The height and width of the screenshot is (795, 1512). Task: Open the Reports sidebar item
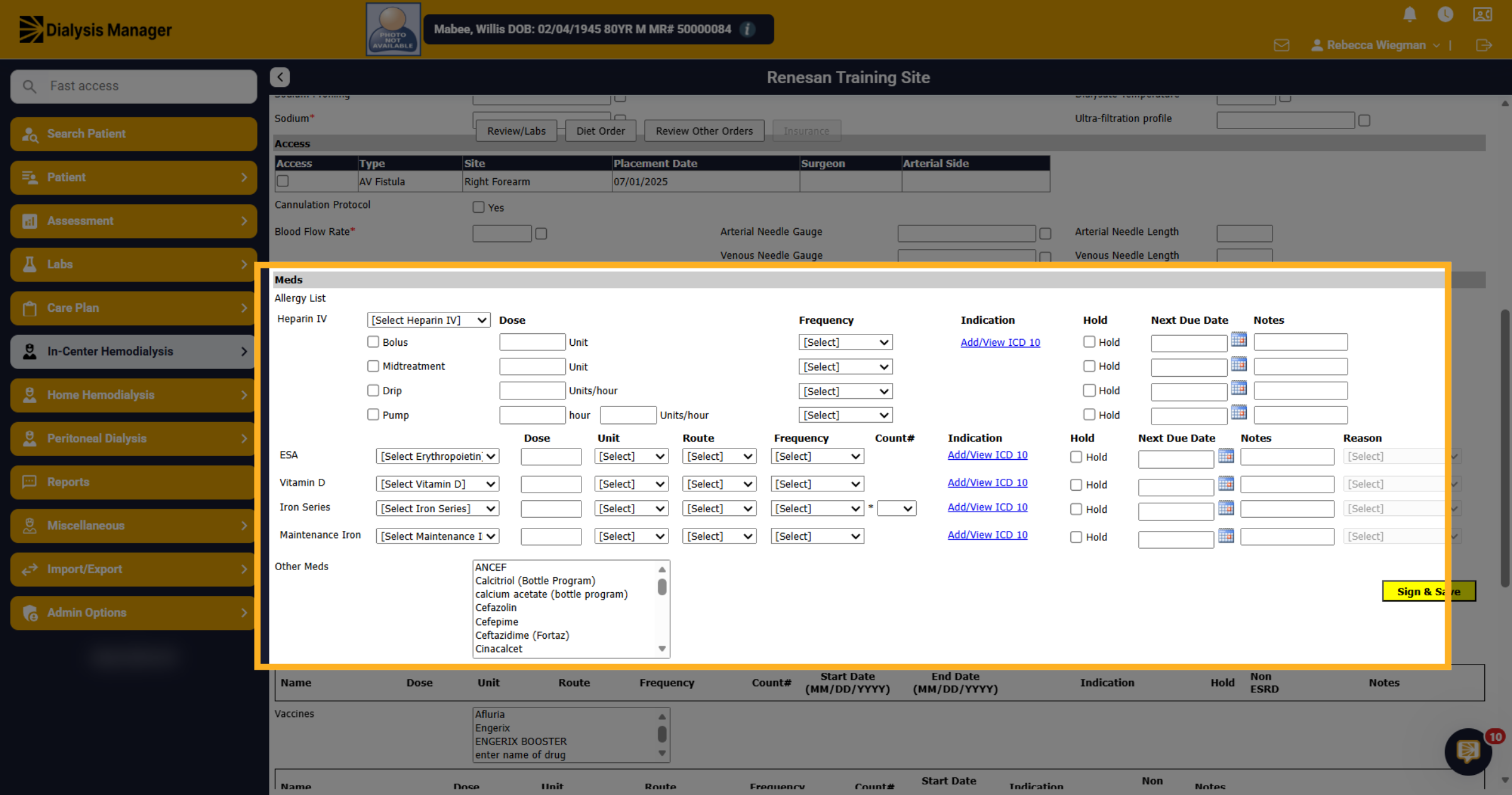pos(134,482)
